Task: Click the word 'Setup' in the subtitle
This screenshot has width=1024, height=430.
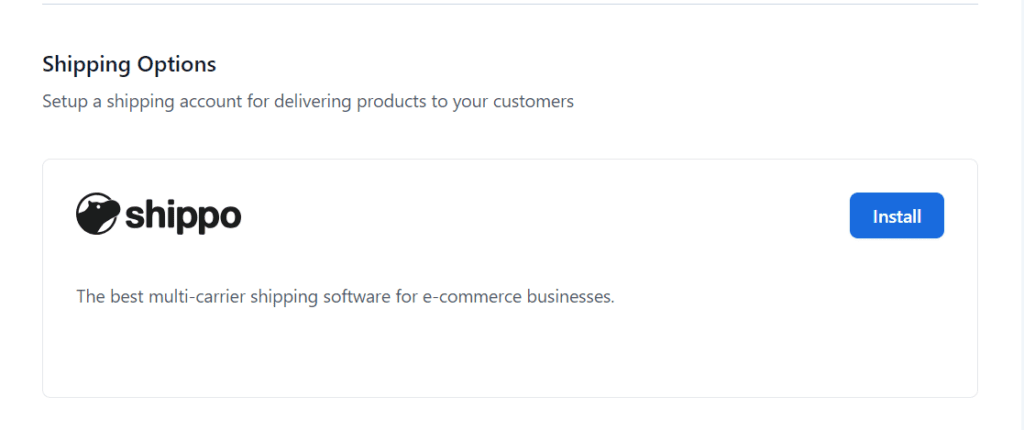Action: tap(65, 101)
